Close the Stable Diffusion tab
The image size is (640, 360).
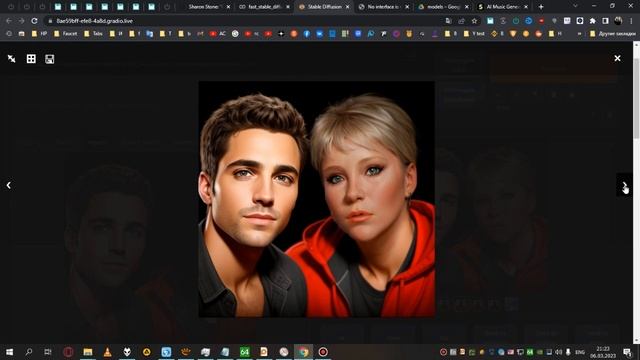click(347, 7)
